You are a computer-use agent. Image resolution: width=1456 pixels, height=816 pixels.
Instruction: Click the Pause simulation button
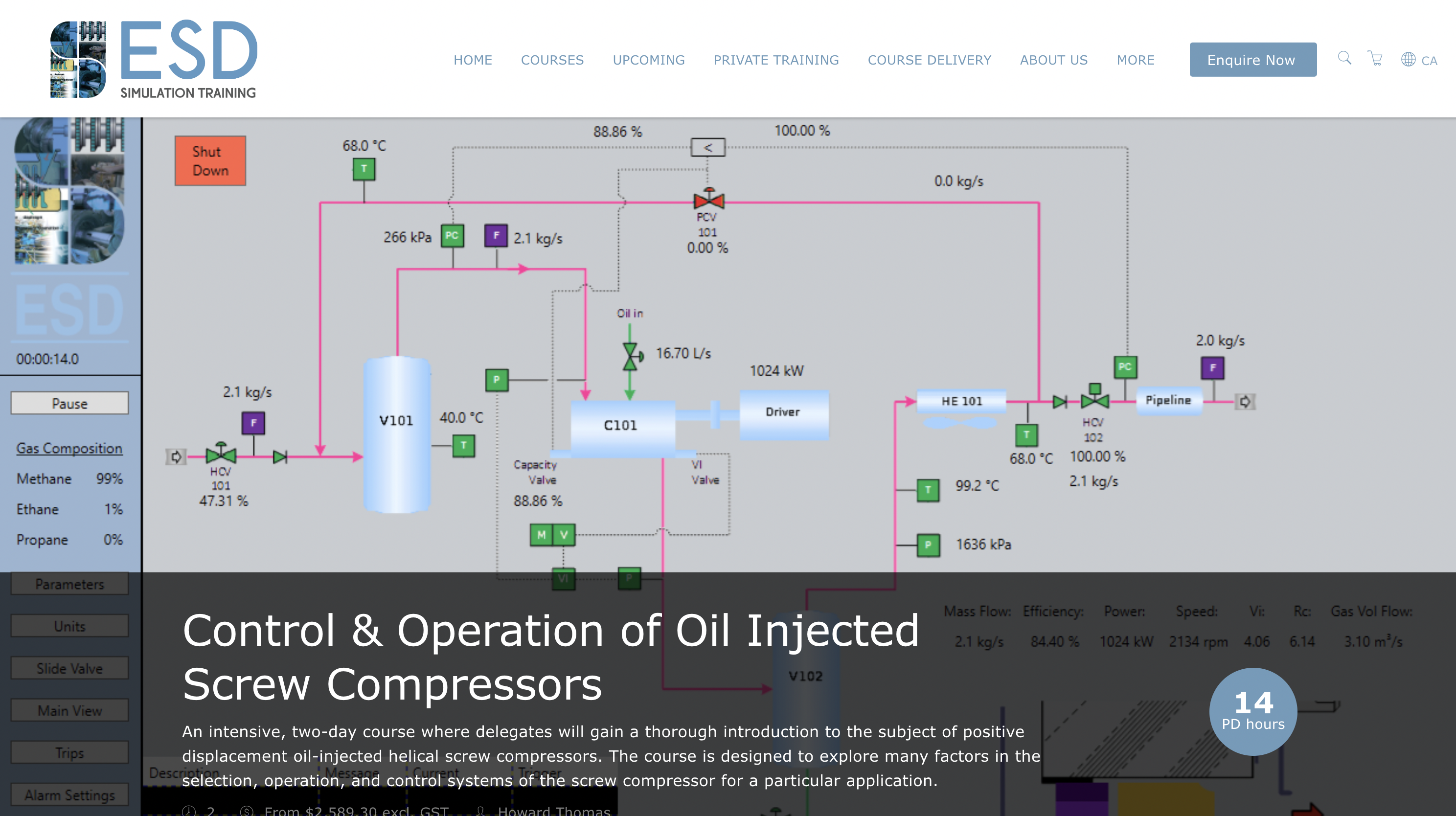pos(69,404)
